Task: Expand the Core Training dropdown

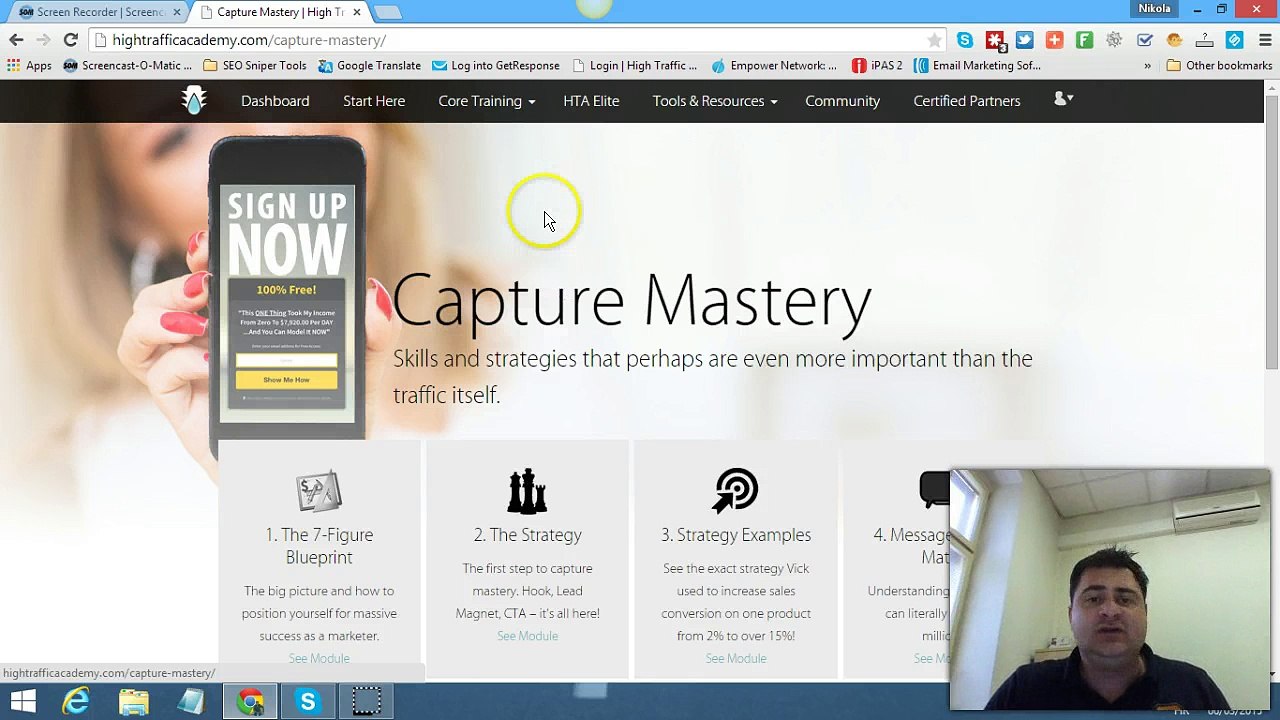Action: coord(486,101)
